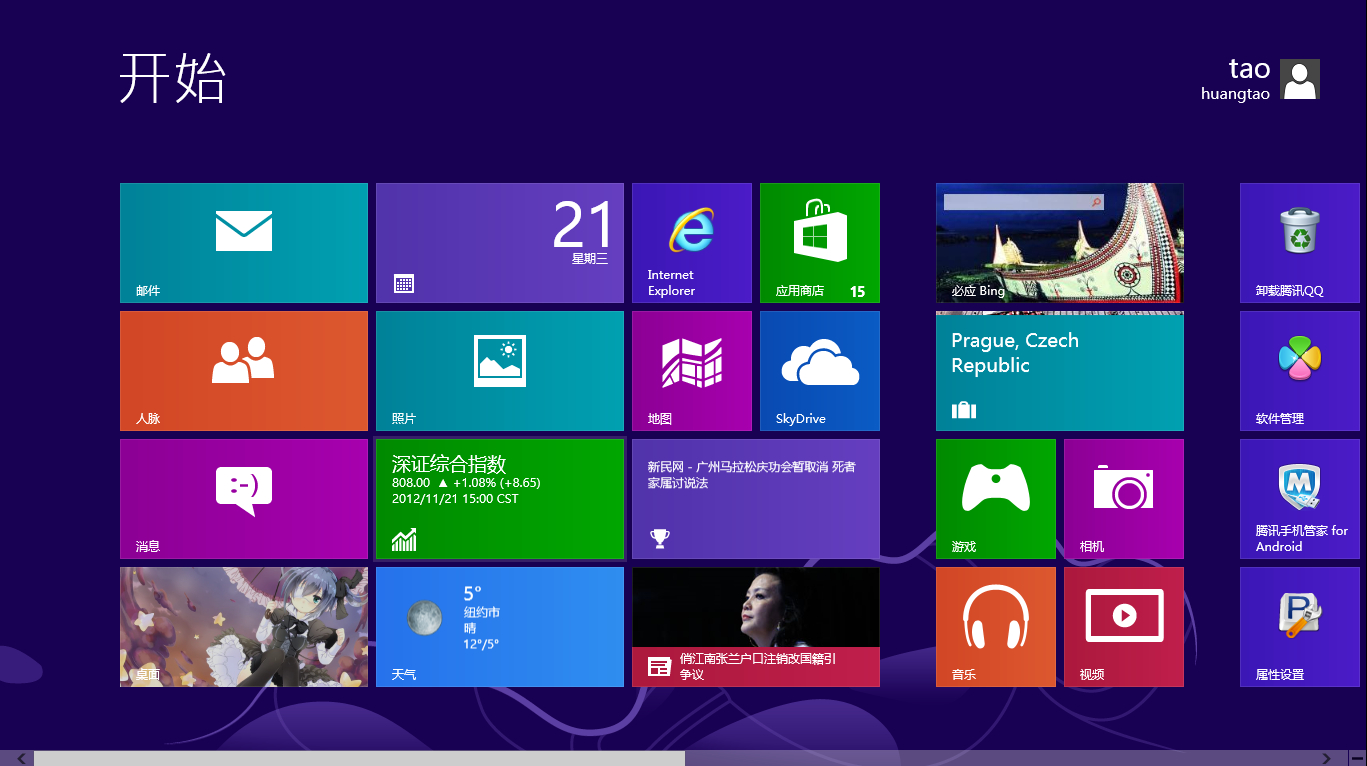
Task: Click the 星期三 weekday label
Action: click(x=590, y=258)
